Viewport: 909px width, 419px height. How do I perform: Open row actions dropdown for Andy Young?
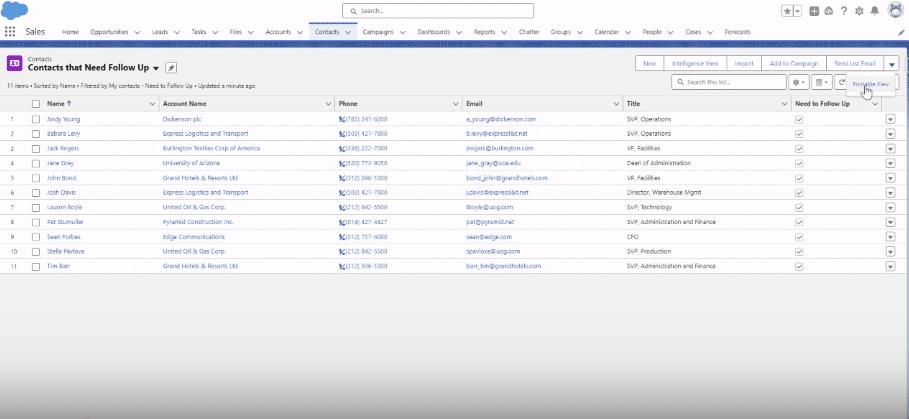click(x=890, y=119)
